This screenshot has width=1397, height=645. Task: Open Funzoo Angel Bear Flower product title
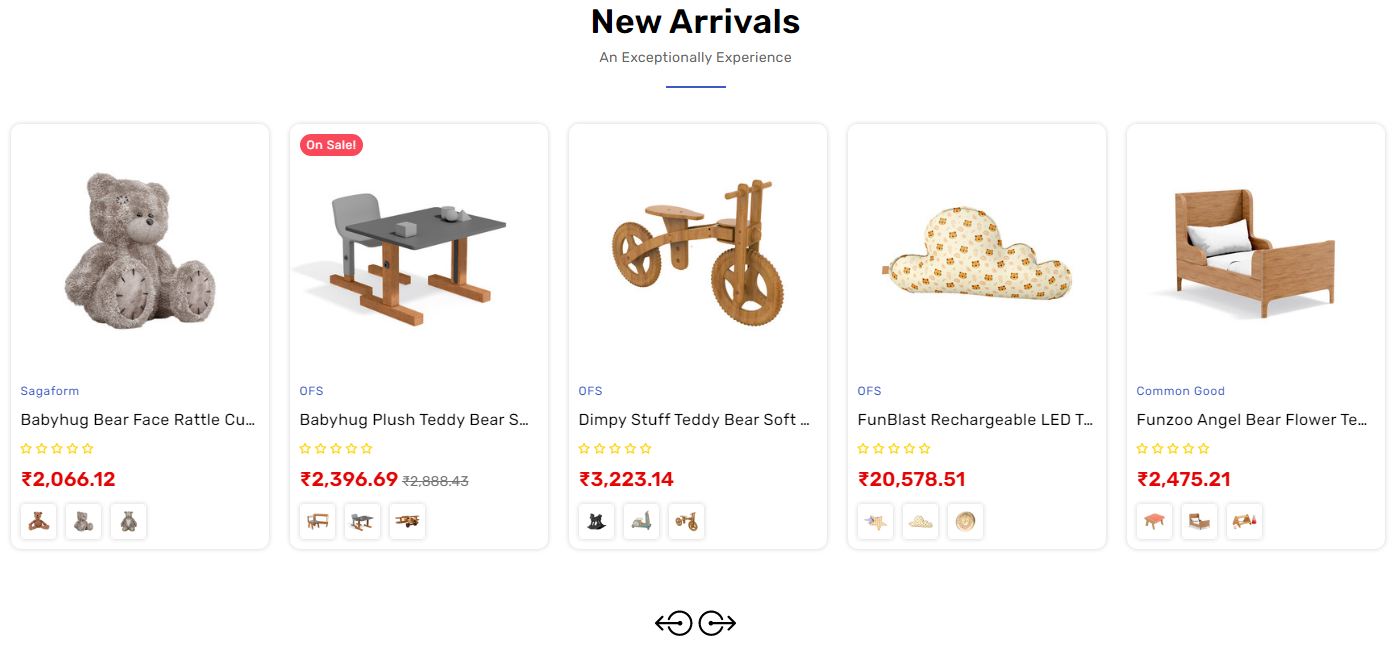[1252, 420]
